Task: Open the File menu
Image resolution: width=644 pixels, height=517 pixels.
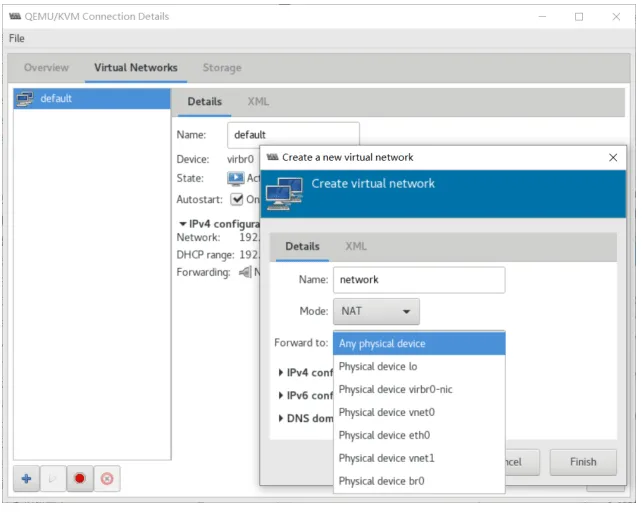Action: tap(17, 38)
